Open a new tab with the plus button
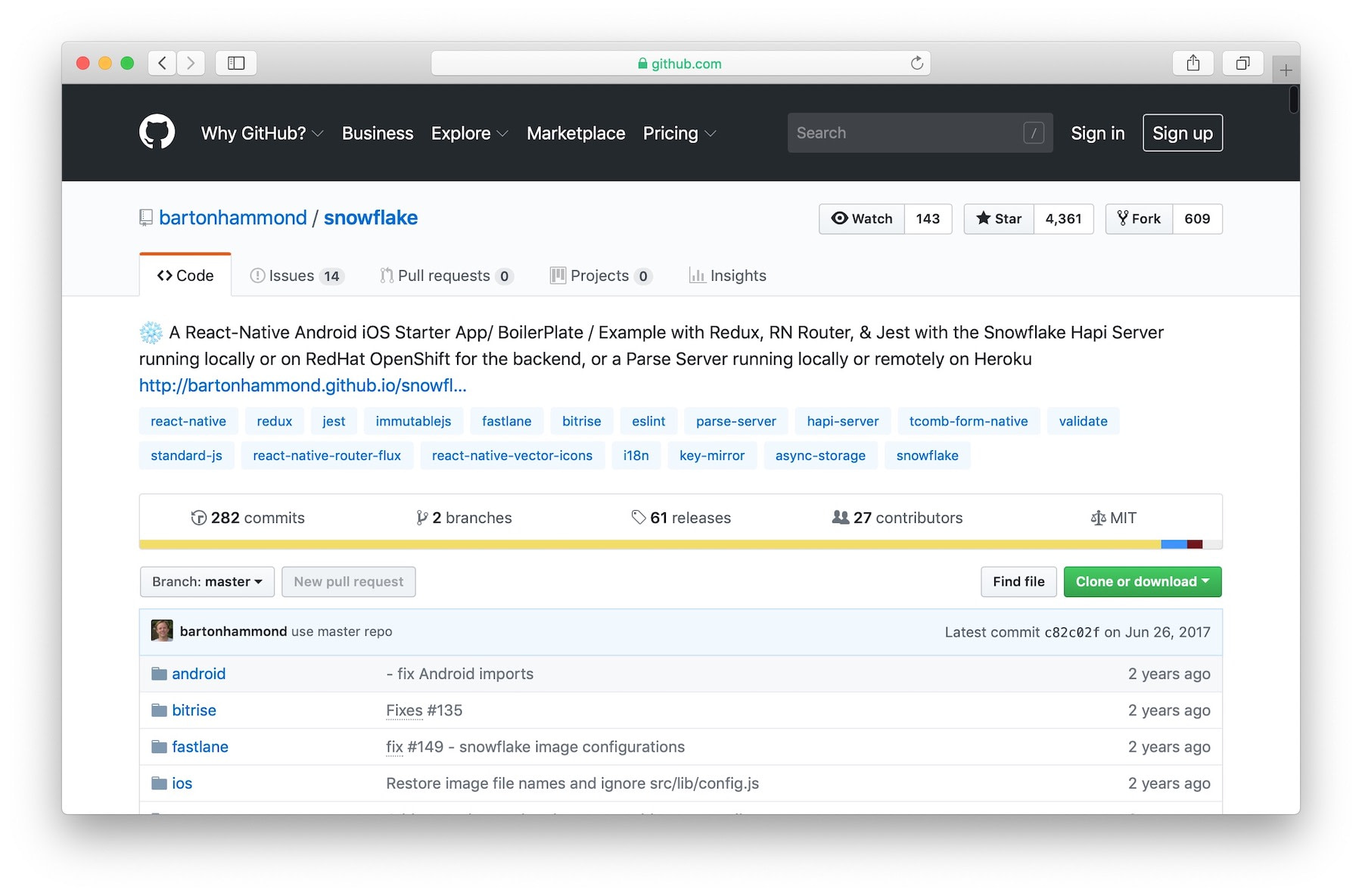Viewport: 1362px width, 896px height. [x=1286, y=70]
